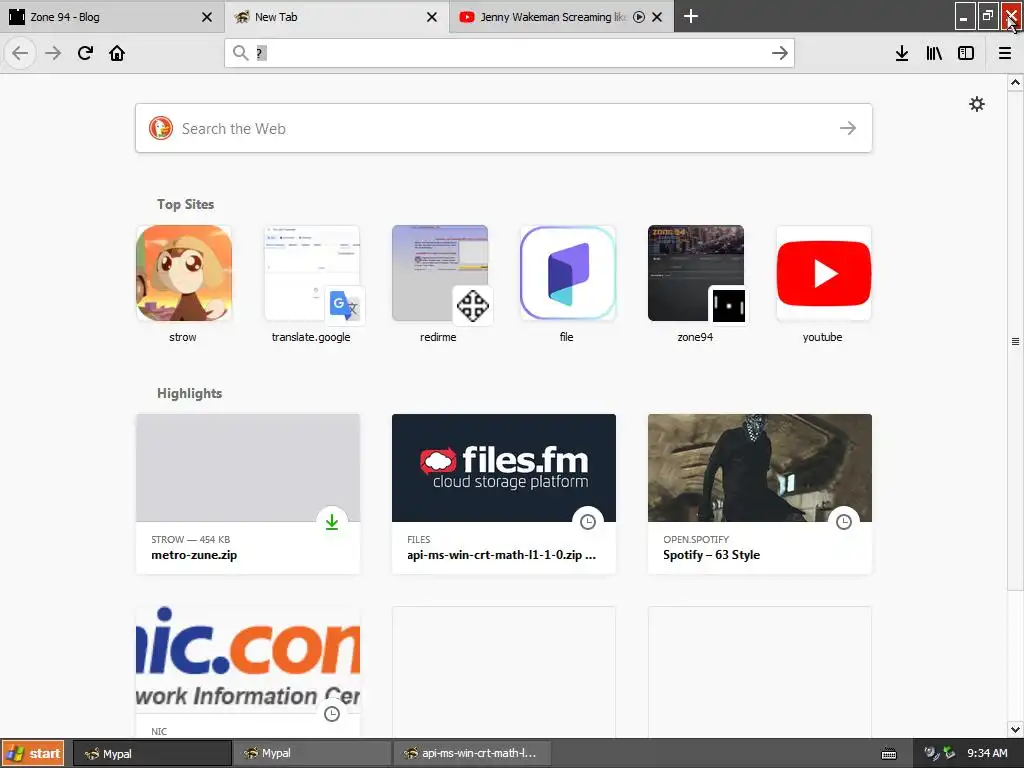Open the downloads panel

pos(902,53)
